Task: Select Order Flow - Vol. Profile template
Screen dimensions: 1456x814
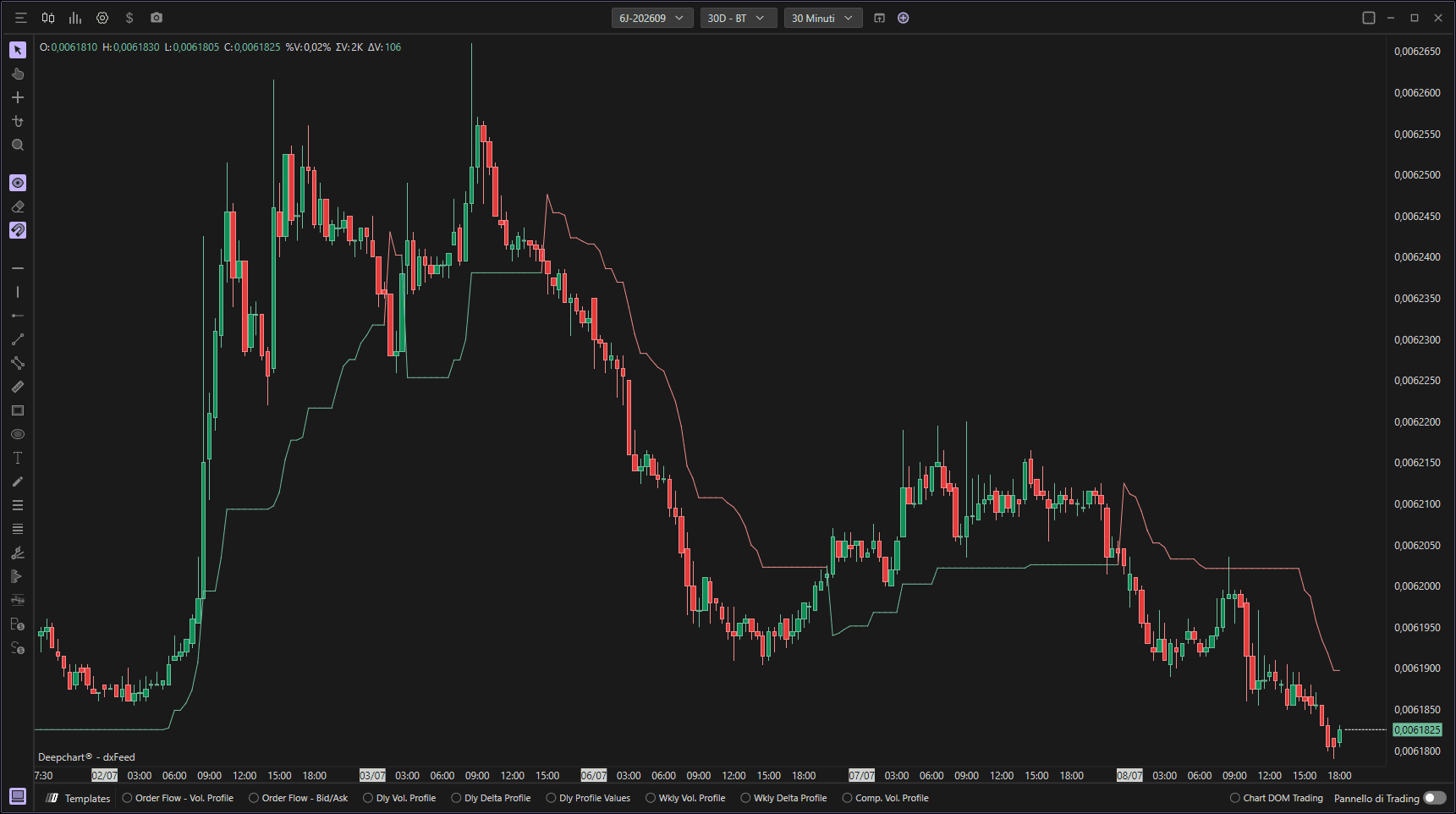Action: (x=178, y=798)
